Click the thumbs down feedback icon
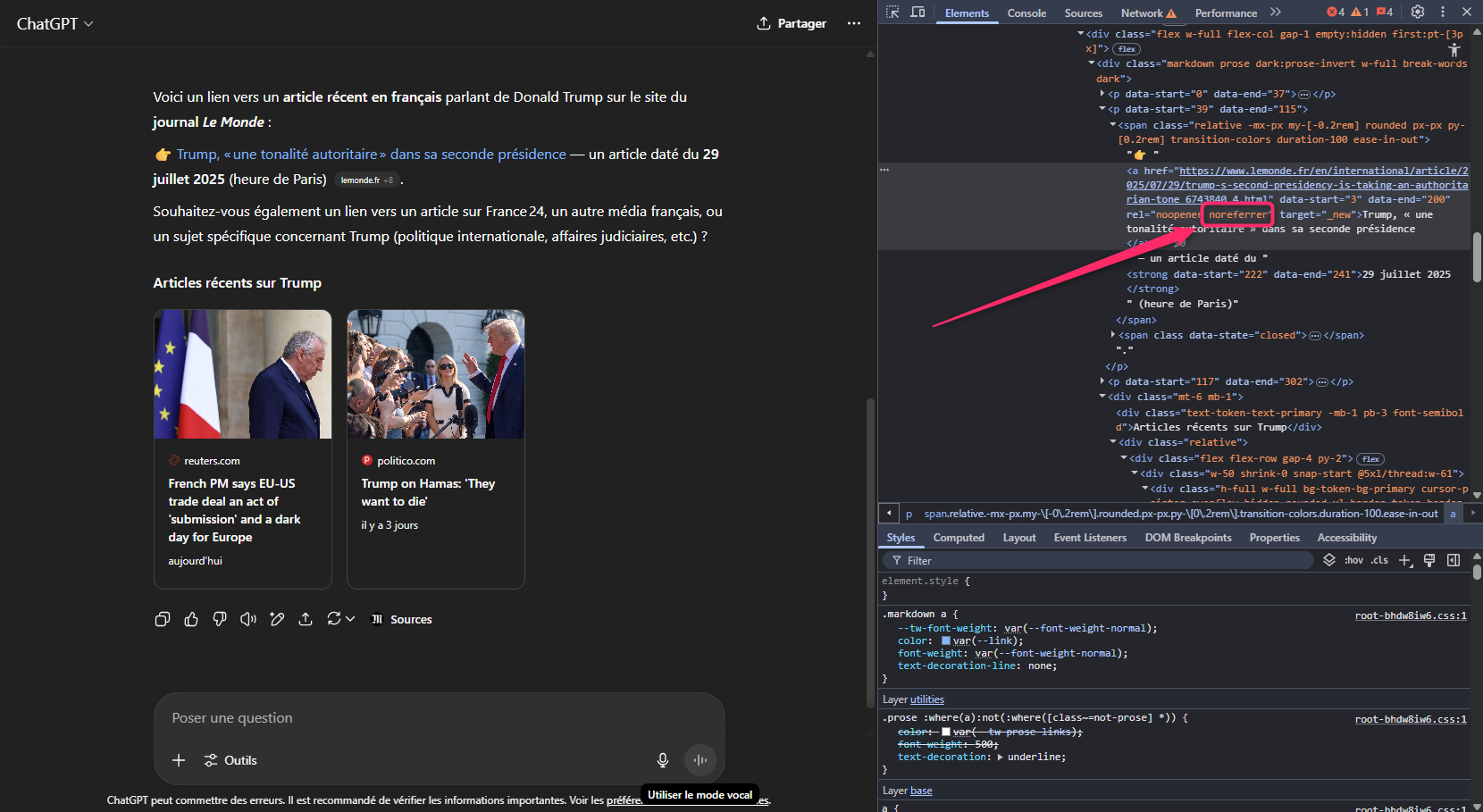The image size is (1483, 812). tap(220, 619)
